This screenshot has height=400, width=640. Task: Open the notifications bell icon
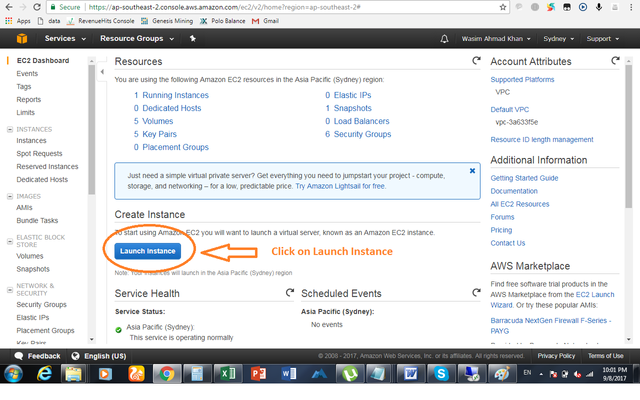coord(444,39)
